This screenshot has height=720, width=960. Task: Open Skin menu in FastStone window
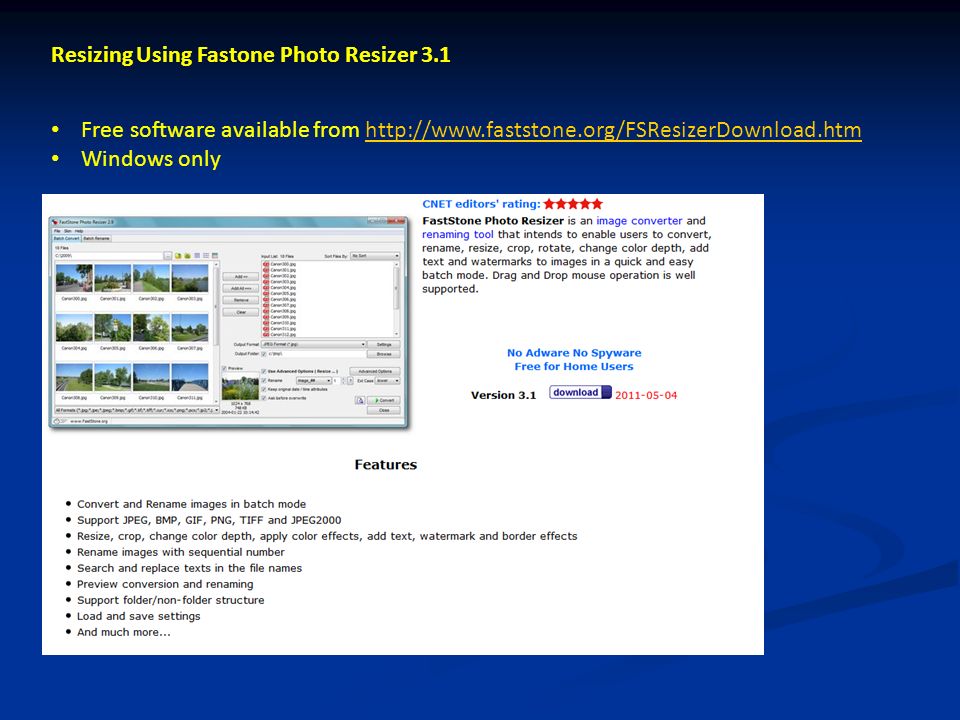[68, 231]
